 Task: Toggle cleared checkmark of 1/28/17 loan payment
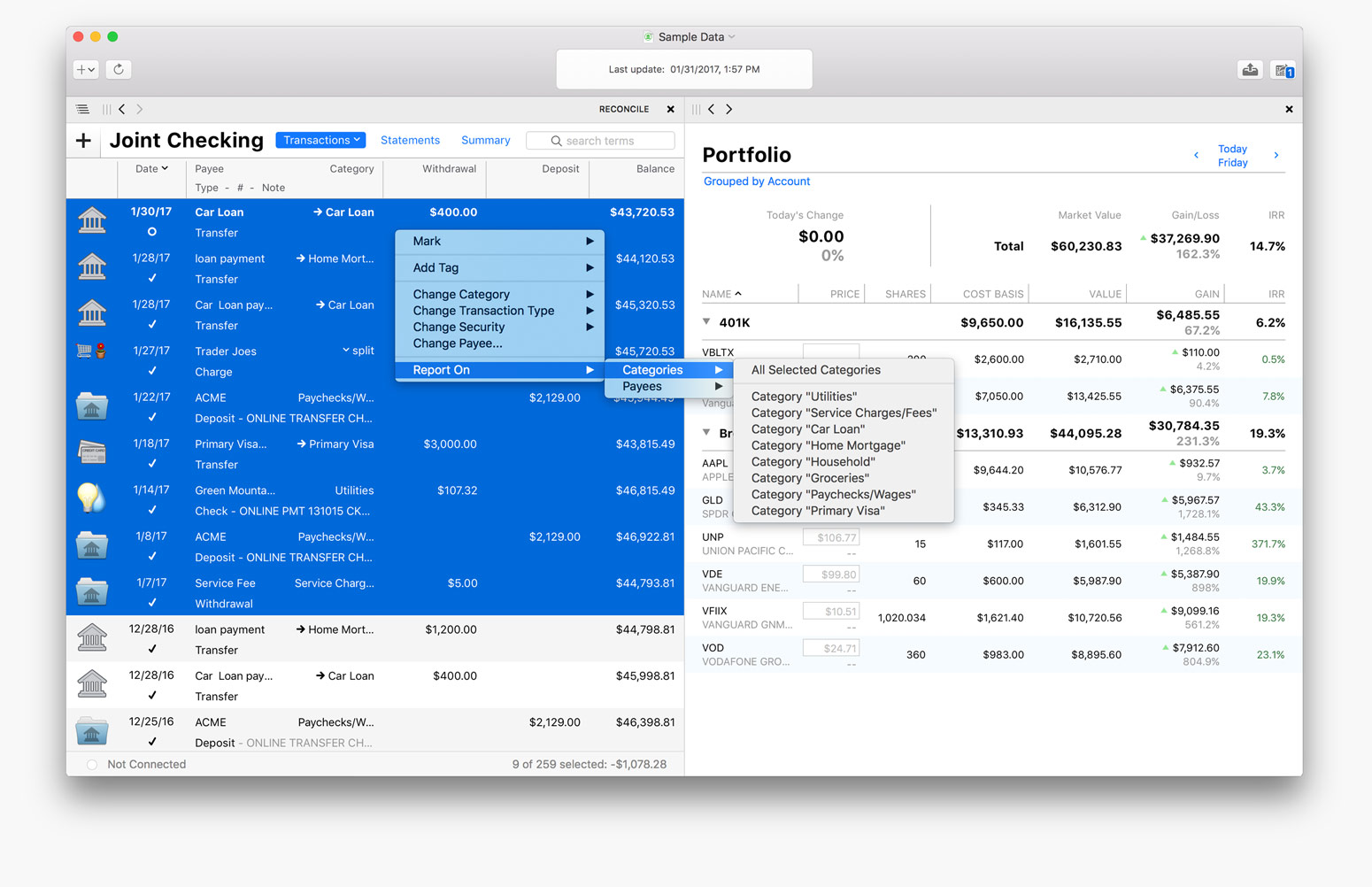pyautogui.click(x=151, y=278)
